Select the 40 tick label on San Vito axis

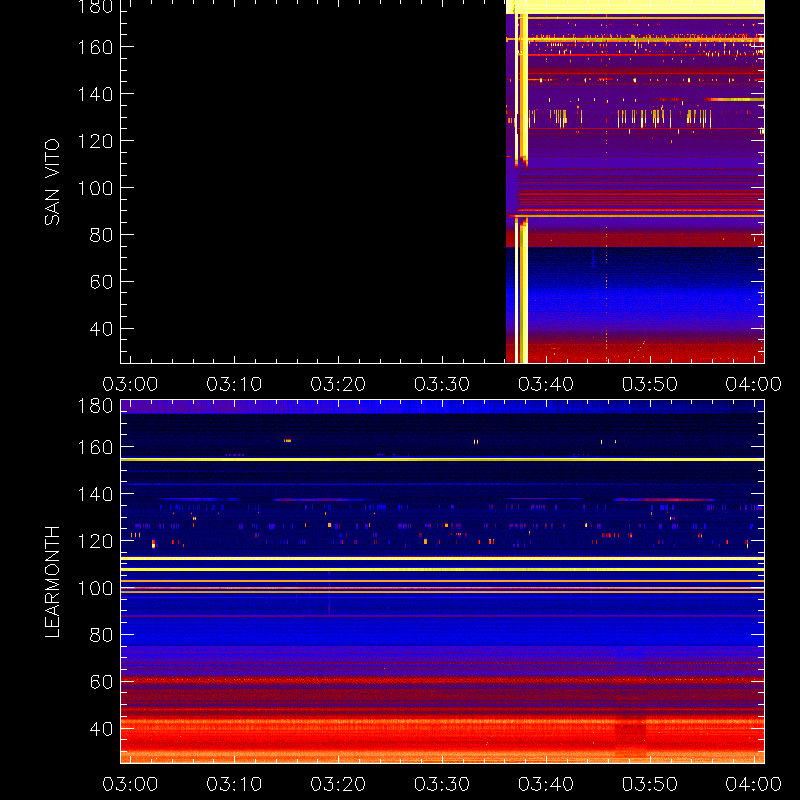pos(101,329)
